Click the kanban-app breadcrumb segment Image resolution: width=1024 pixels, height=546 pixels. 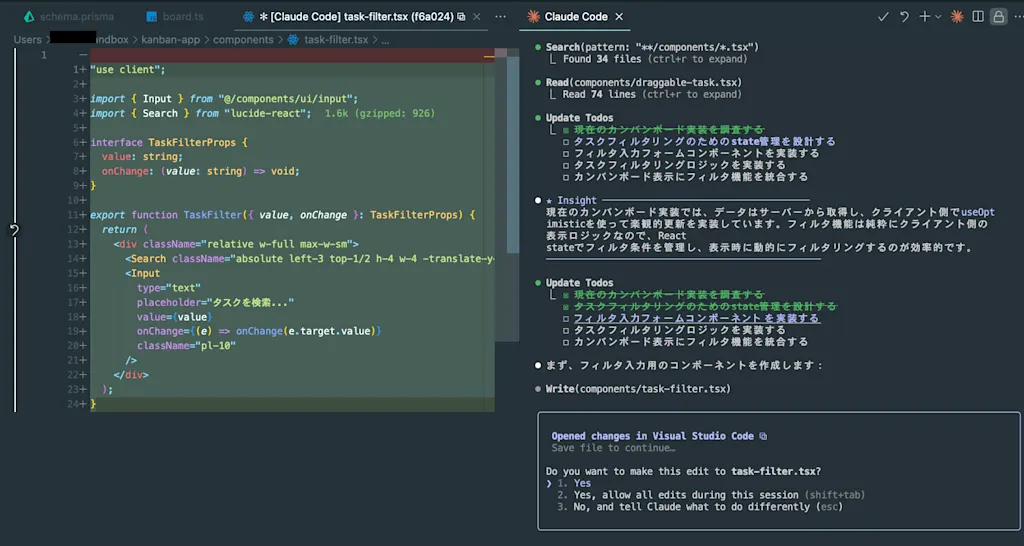point(170,40)
